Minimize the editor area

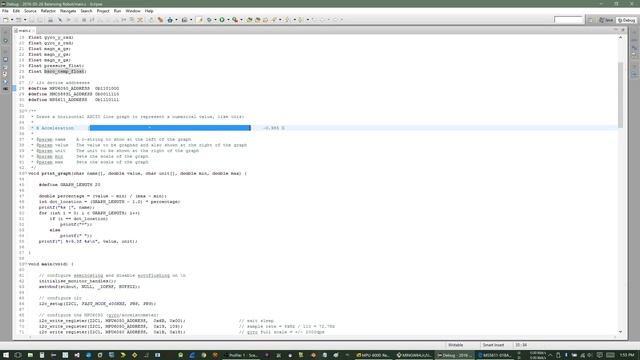point(616,30)
